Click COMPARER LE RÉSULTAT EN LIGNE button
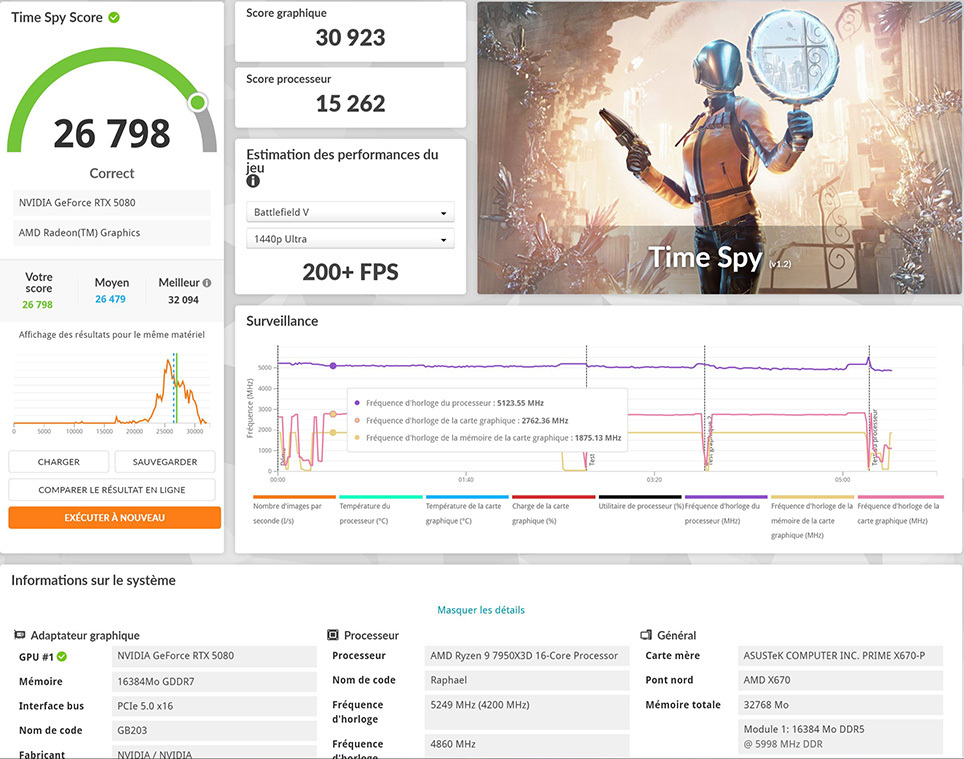The height and width of the screenshot is (759, 964). pyautogui.click(x=112, y=490)
